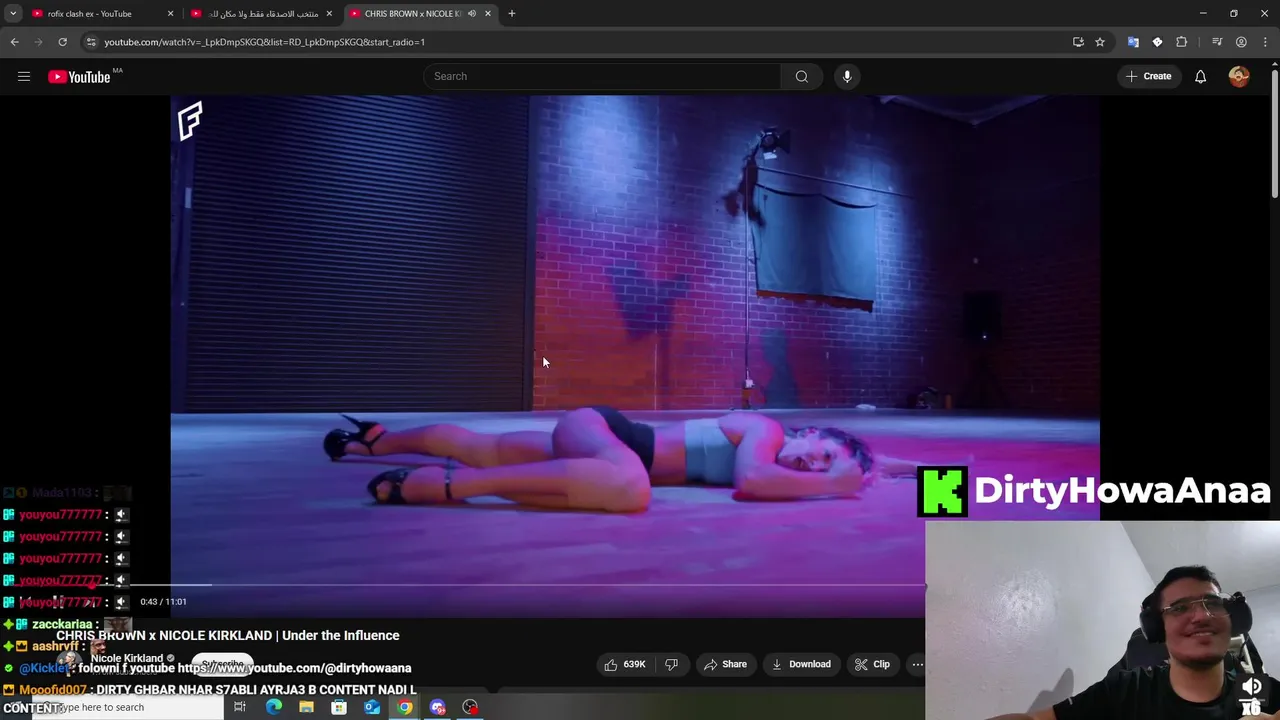Mute the CHRIS BROWN tab audio icon
Image resolution: width=1280 pixels, height=720 pixels.
coord(472,14)
